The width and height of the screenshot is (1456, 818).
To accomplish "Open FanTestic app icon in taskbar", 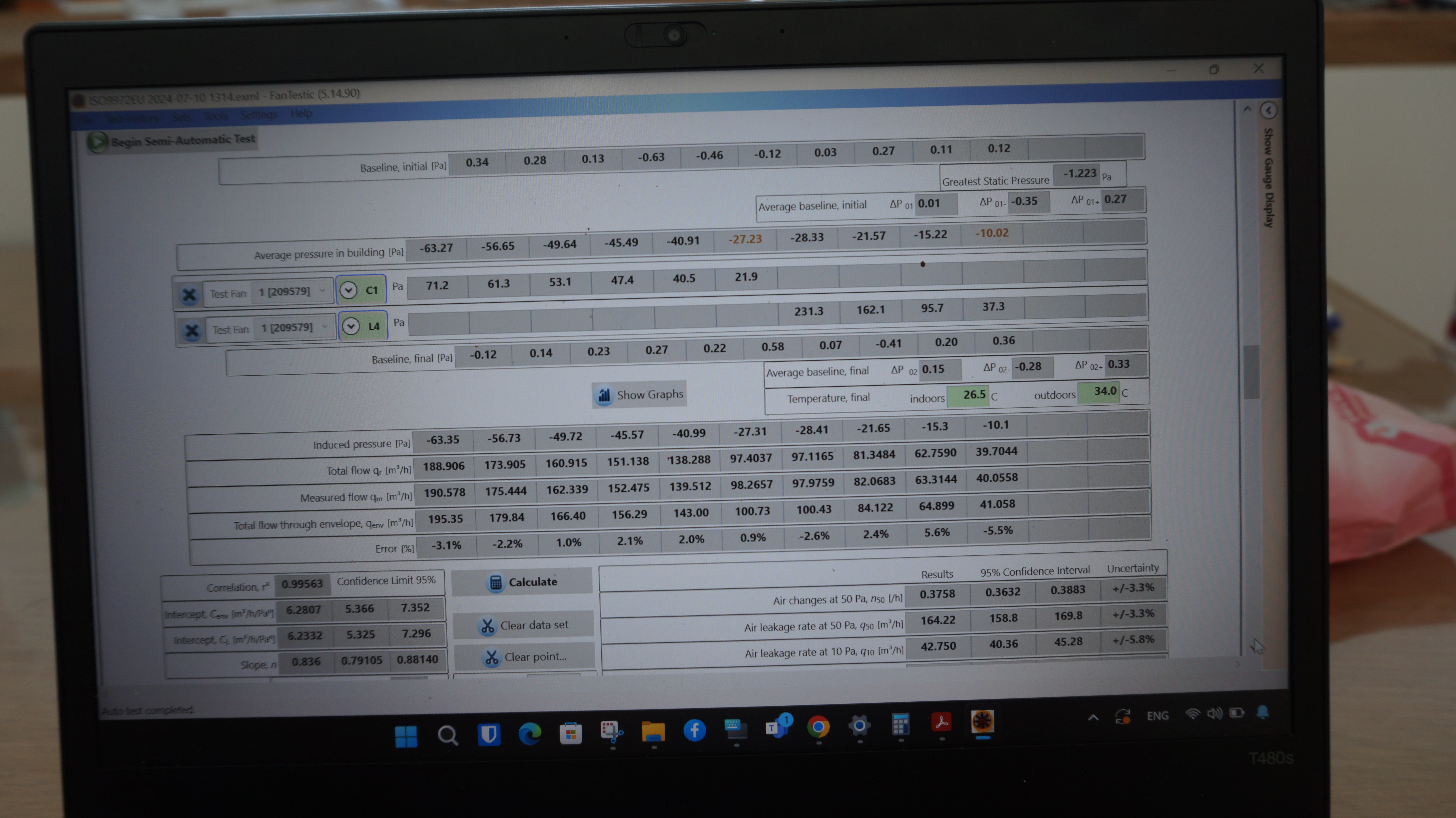I will 982,722.
